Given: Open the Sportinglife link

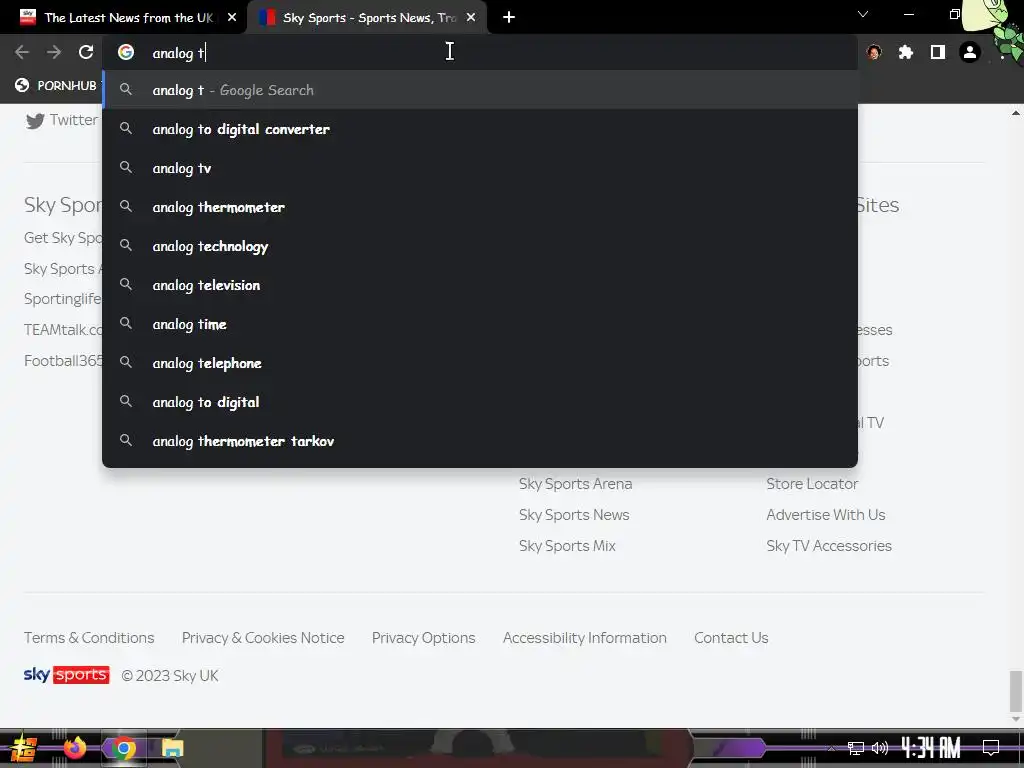Looking at the screenshot, I should [x=63, y=299].
